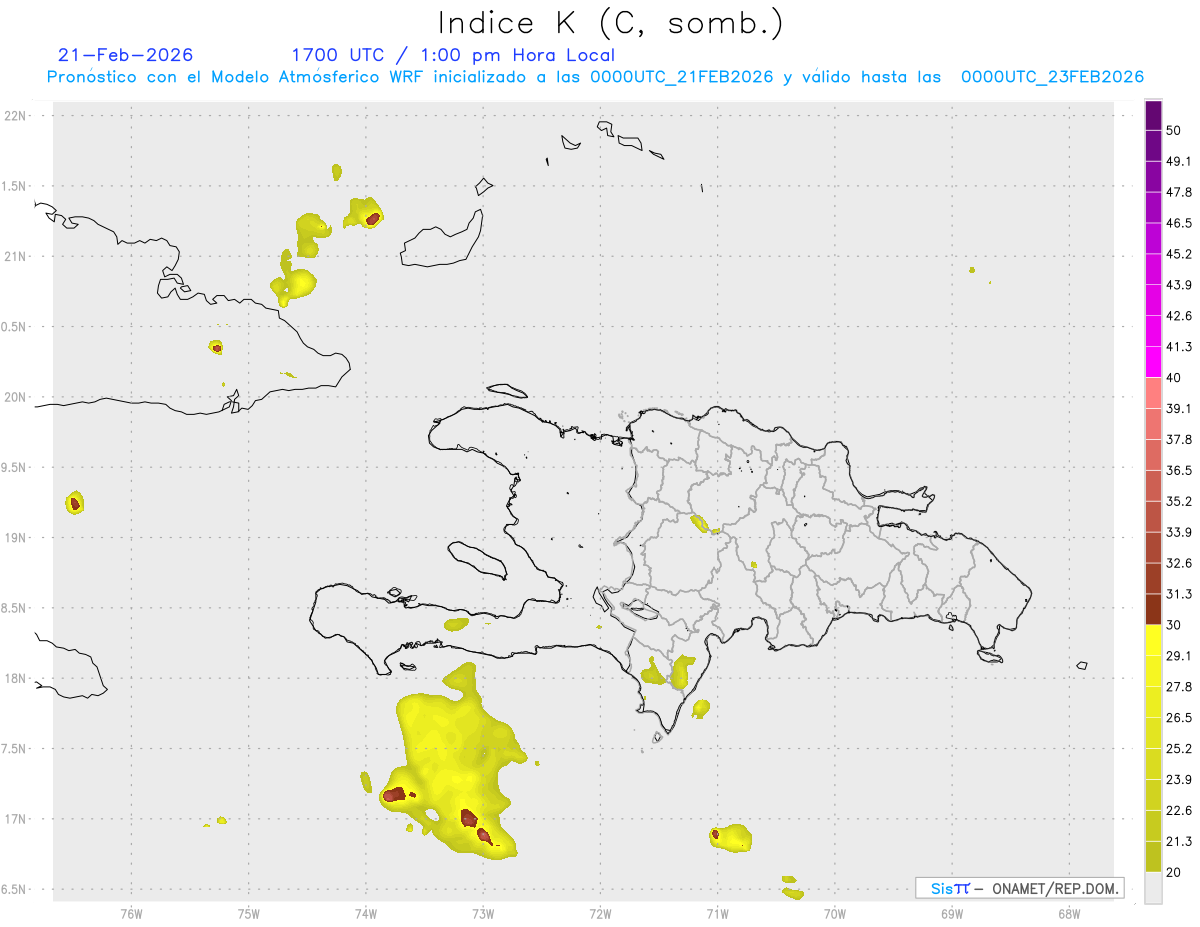Click the 'Sisπ – ONAMET/REP.DOM.' credit box
This screenshot has width=1200, height=927.
click(x=1019, y=888)
